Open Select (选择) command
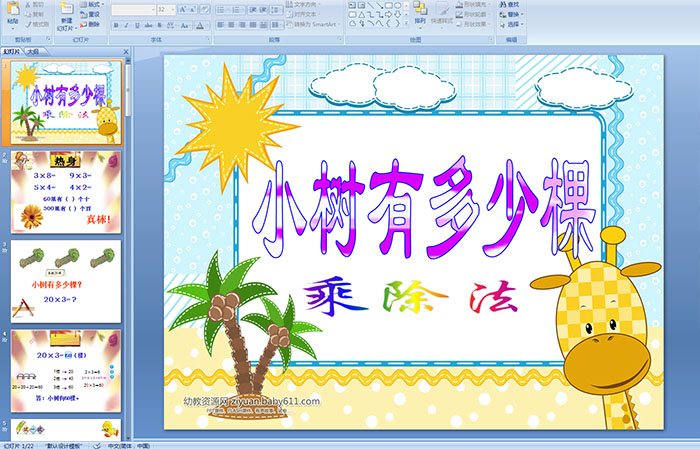700x449 pixels. coord(512,24)
